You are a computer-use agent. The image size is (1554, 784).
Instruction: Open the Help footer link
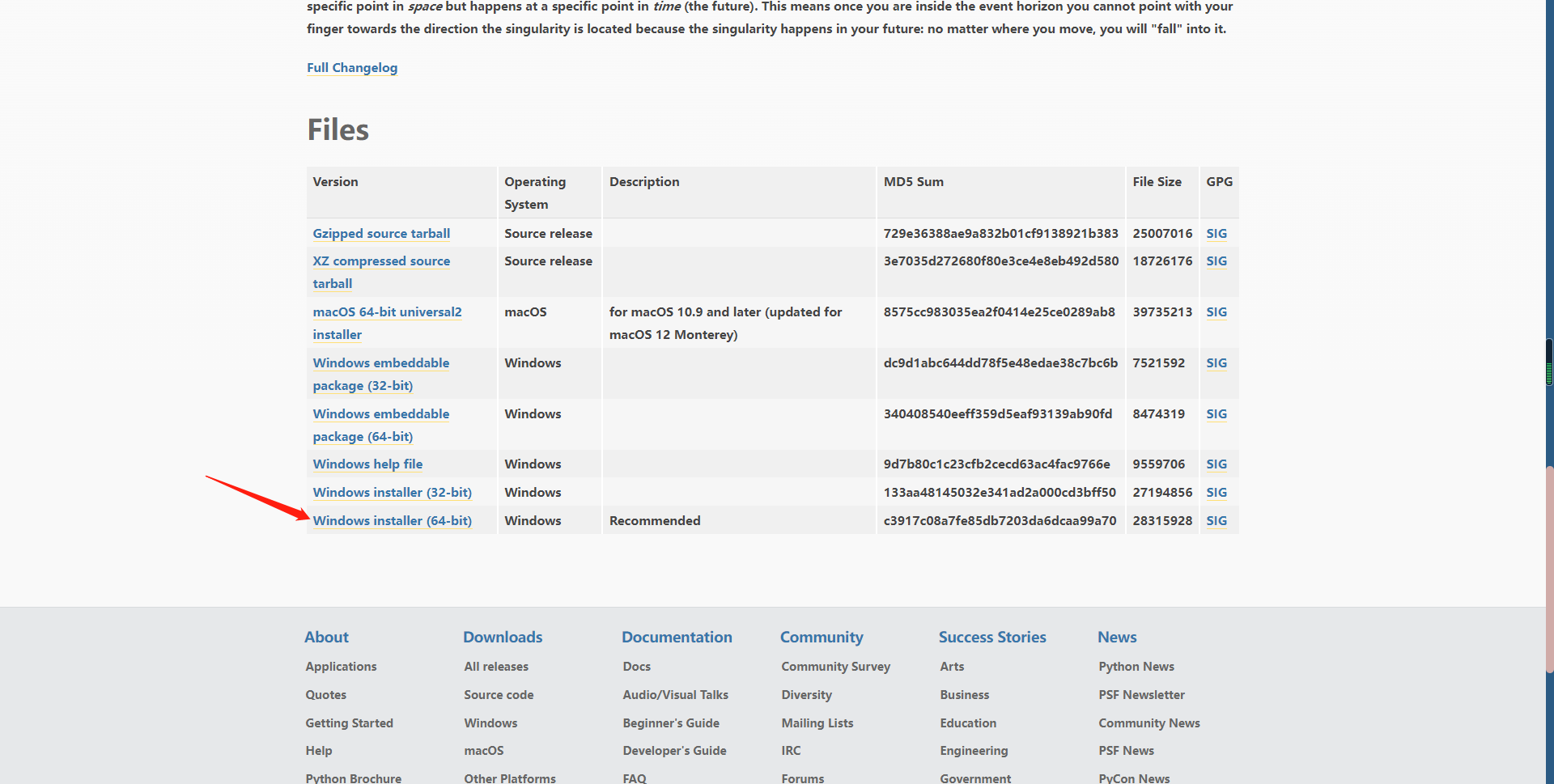(318, 751)
